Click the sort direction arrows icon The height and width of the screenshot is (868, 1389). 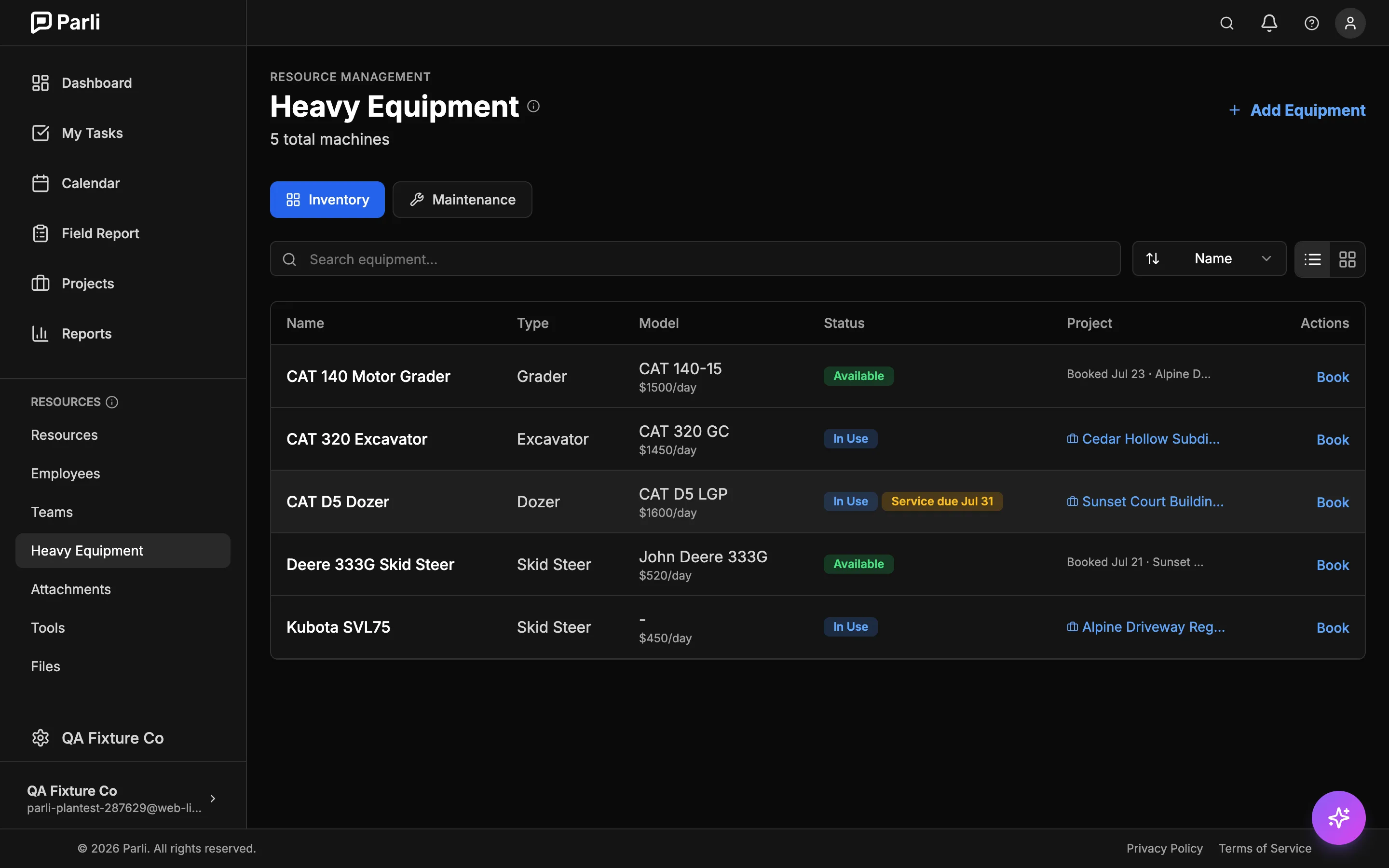pyautogui.click(x=1153, y=258)
